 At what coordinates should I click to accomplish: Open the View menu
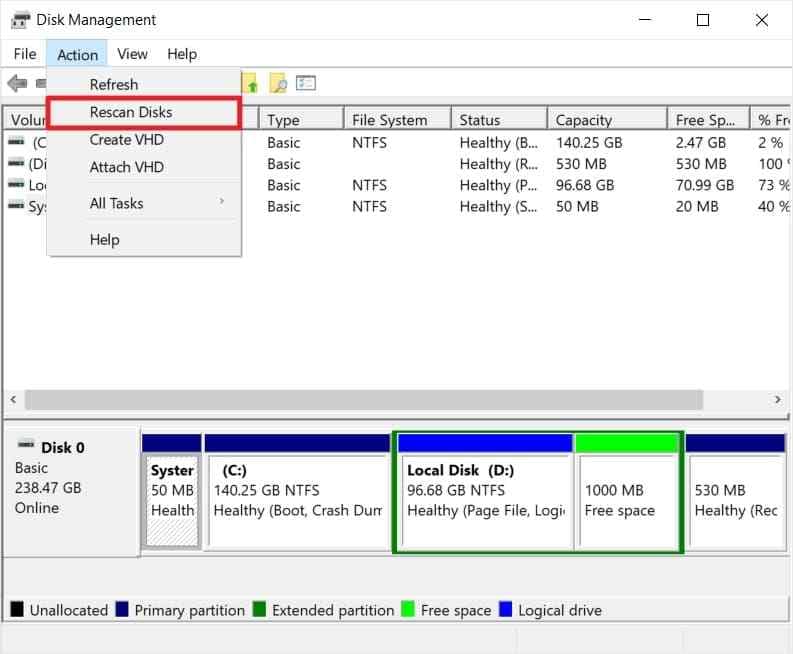point(132,54)
